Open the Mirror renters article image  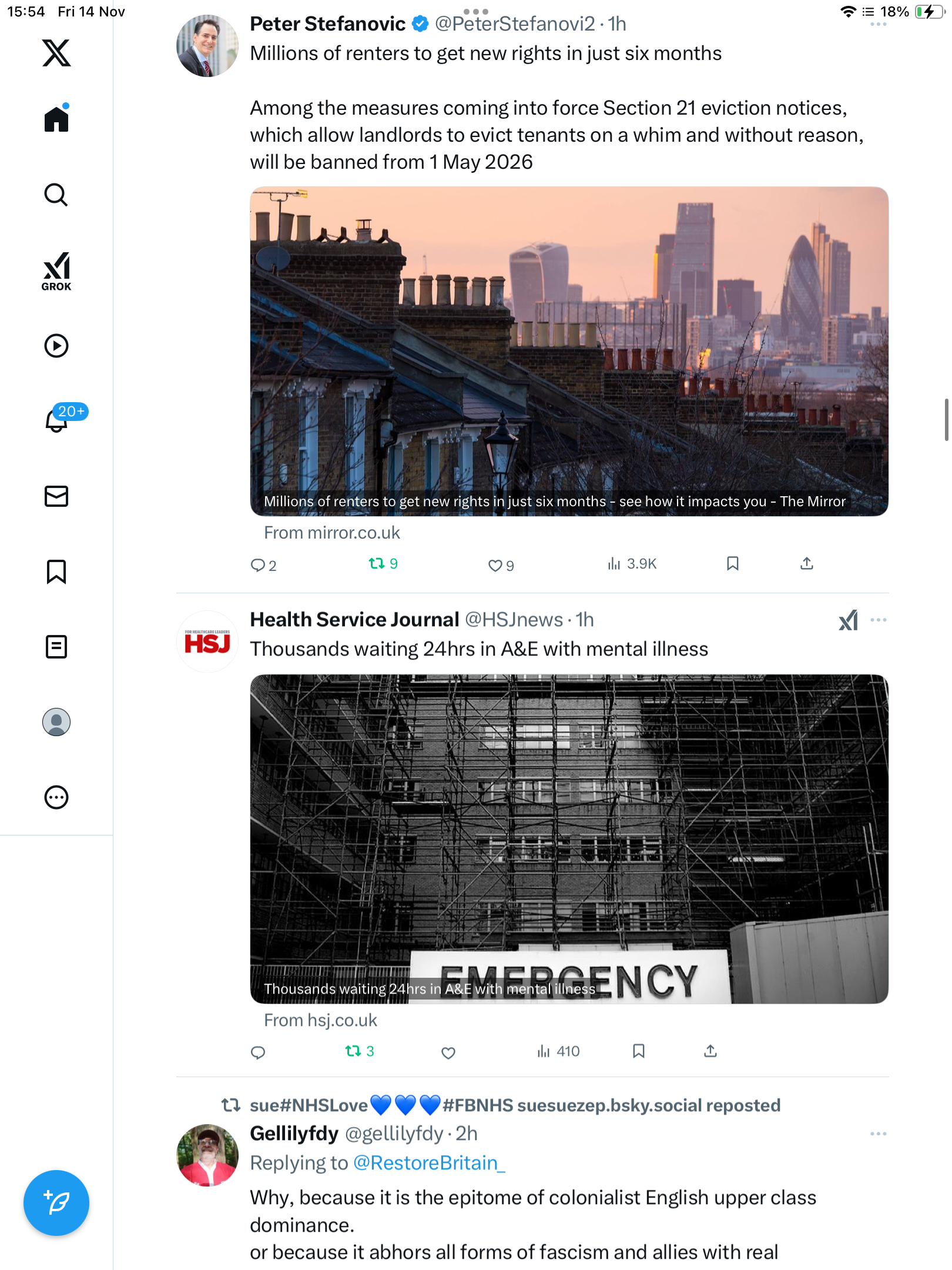[569, 351]
